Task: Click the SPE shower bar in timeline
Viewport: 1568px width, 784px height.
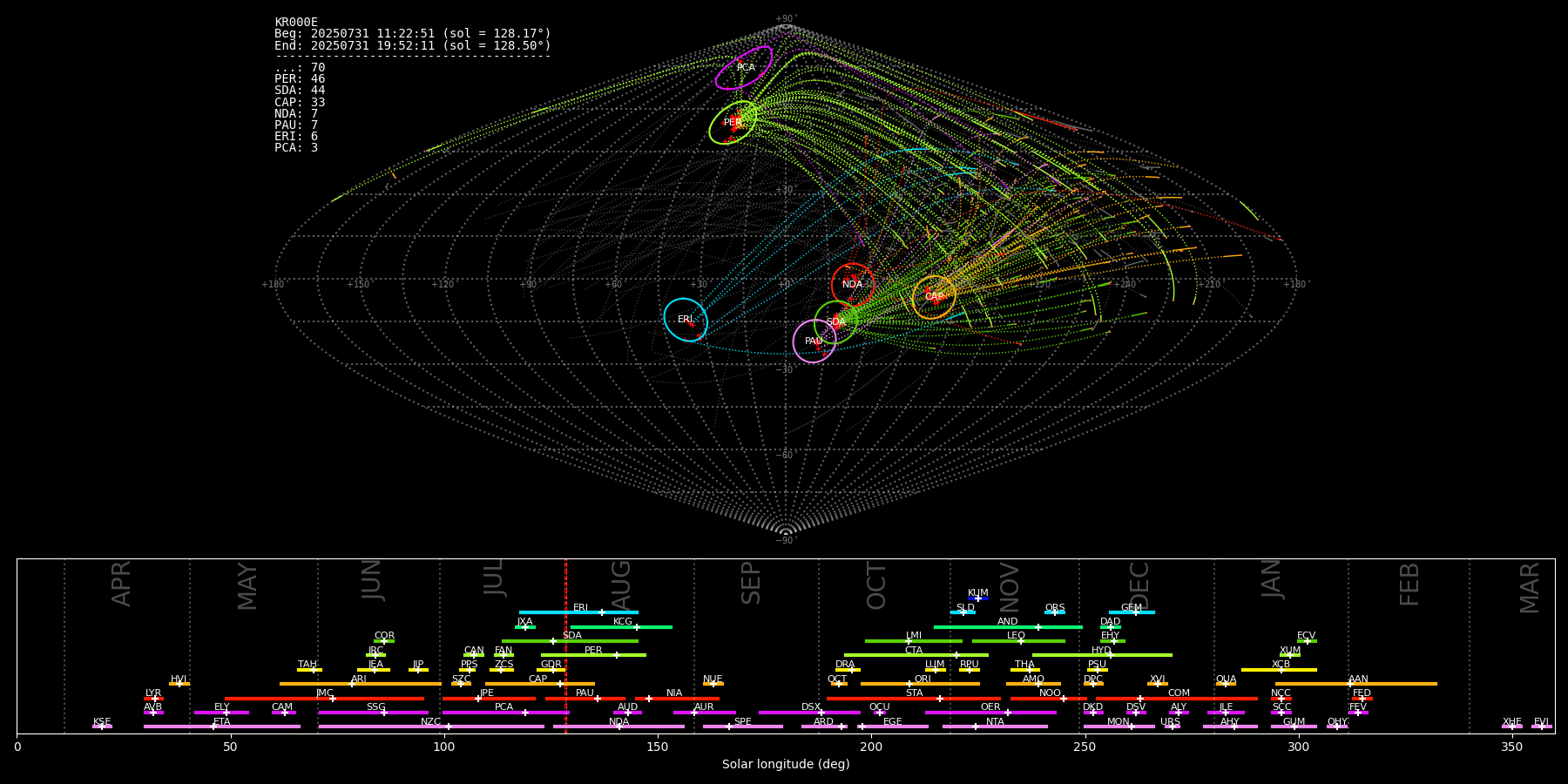Action: coord(743,727)
